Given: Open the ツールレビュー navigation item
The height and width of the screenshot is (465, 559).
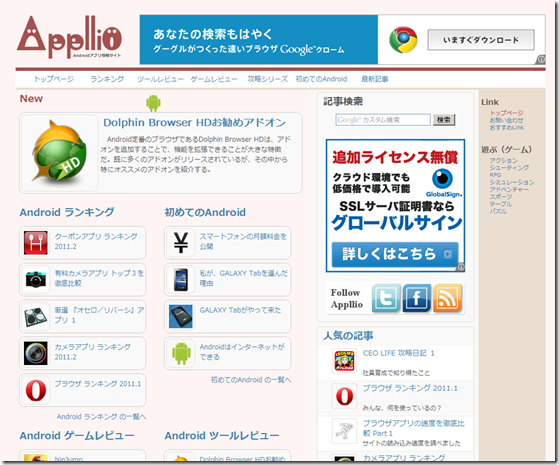Looking at the screenshot, I should click(160, 79).
